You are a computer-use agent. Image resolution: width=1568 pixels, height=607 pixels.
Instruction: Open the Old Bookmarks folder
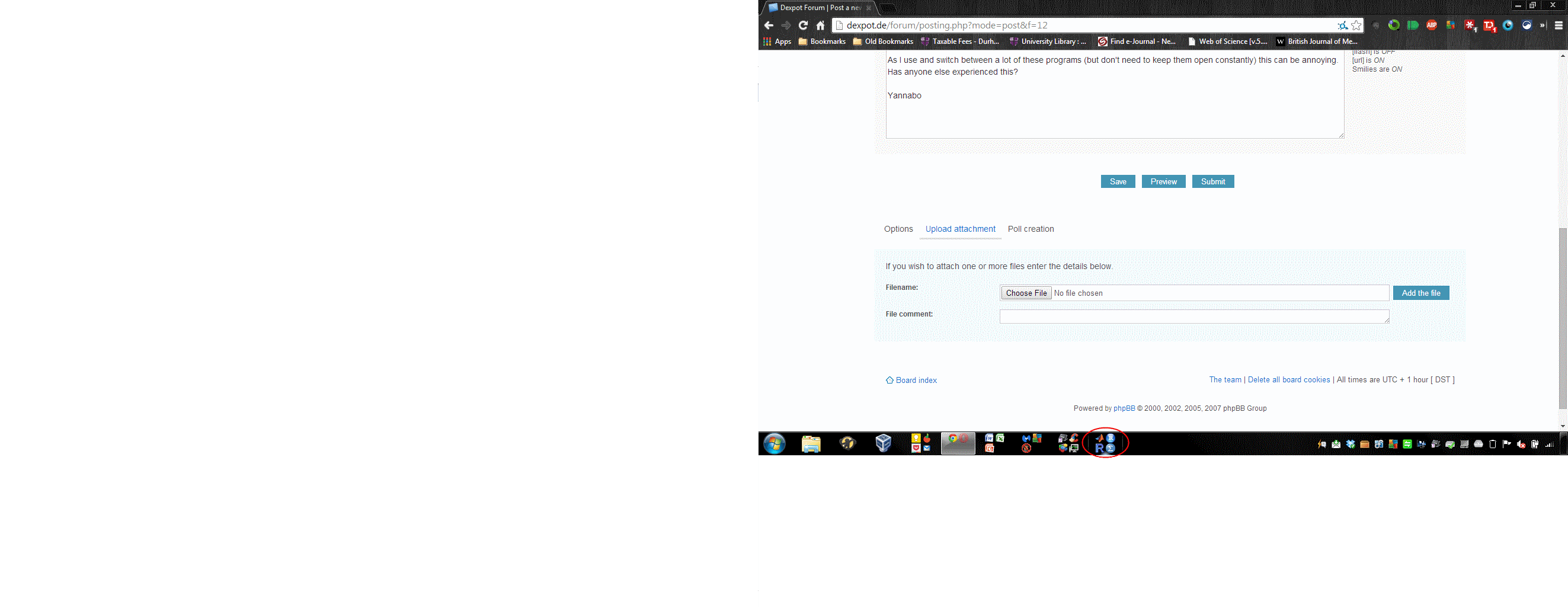coord(883,41)
